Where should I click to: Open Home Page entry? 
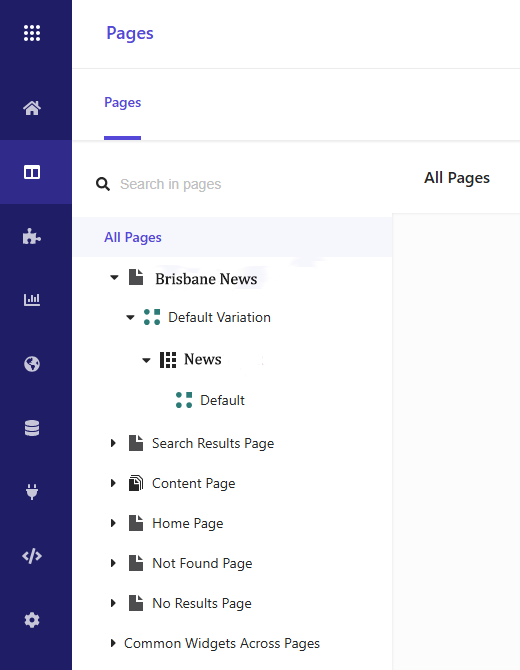click(x=188, y=523)
